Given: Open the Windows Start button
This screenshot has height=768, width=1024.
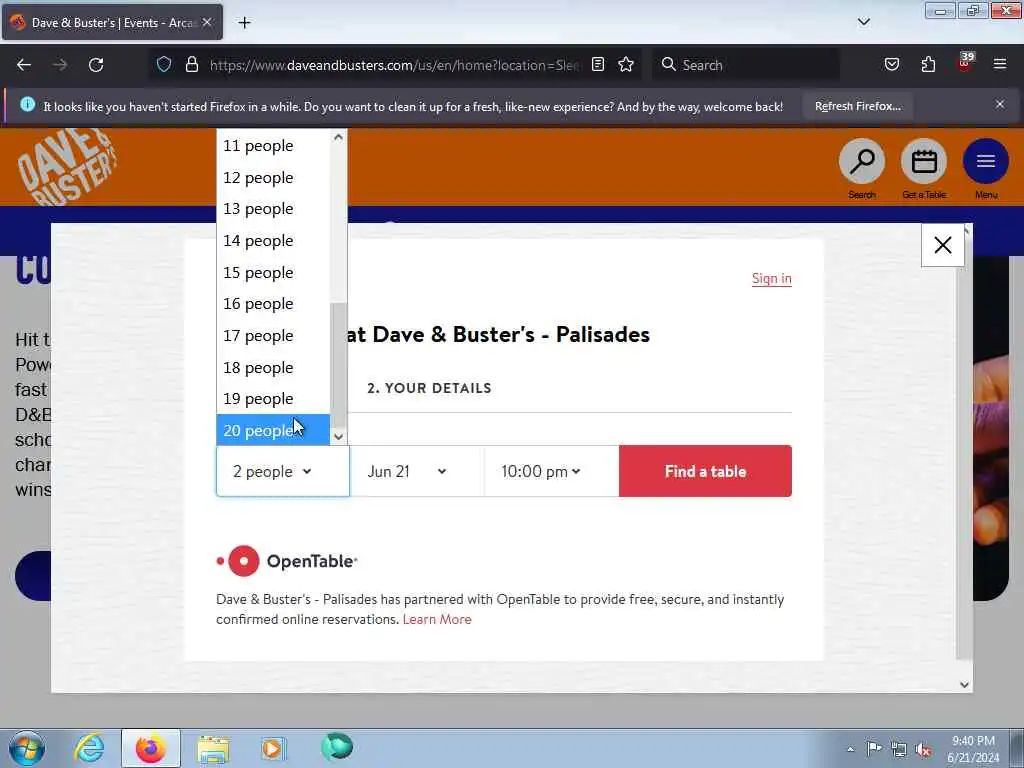Looking at the screenshot, I should [27, 748].
